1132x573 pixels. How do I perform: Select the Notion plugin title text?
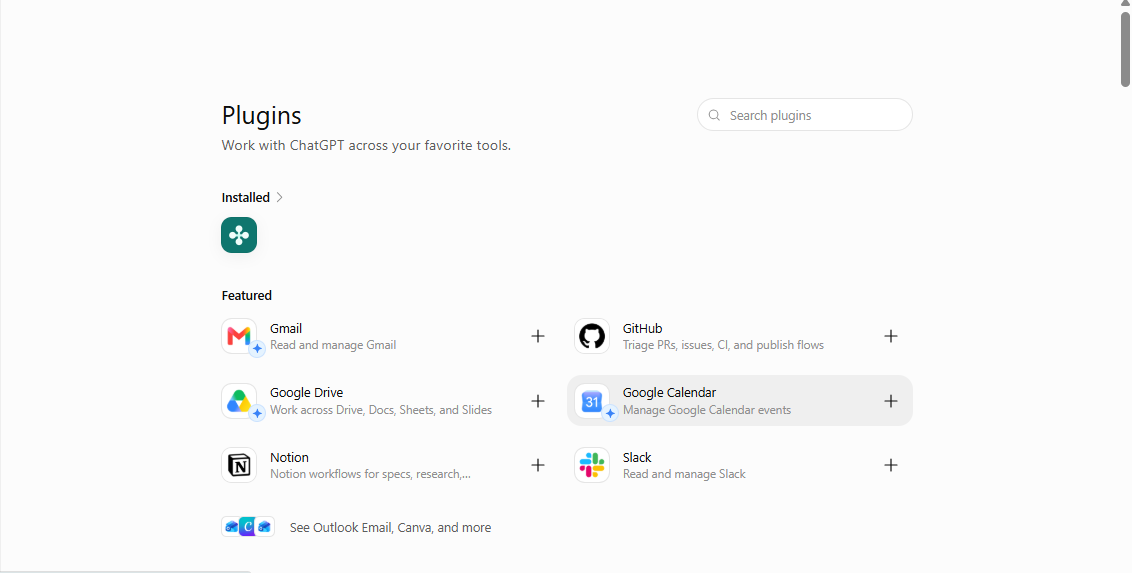coord(289,458)
